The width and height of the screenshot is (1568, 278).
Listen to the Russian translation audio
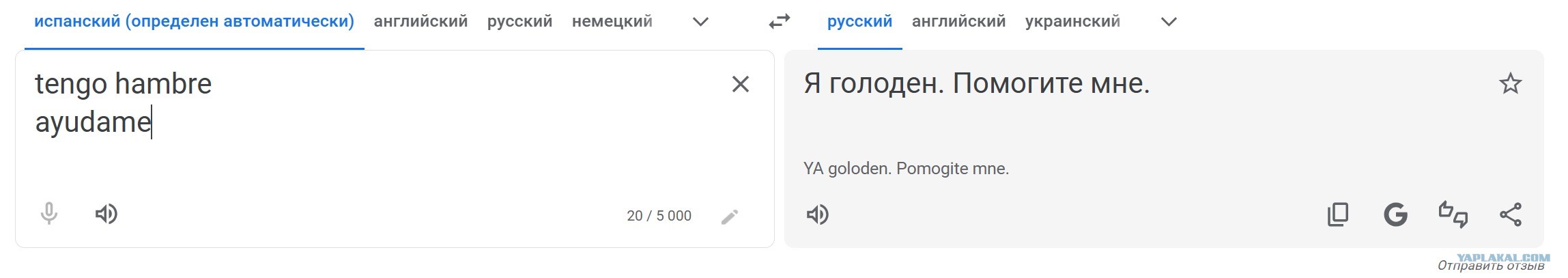coord(817,214)
